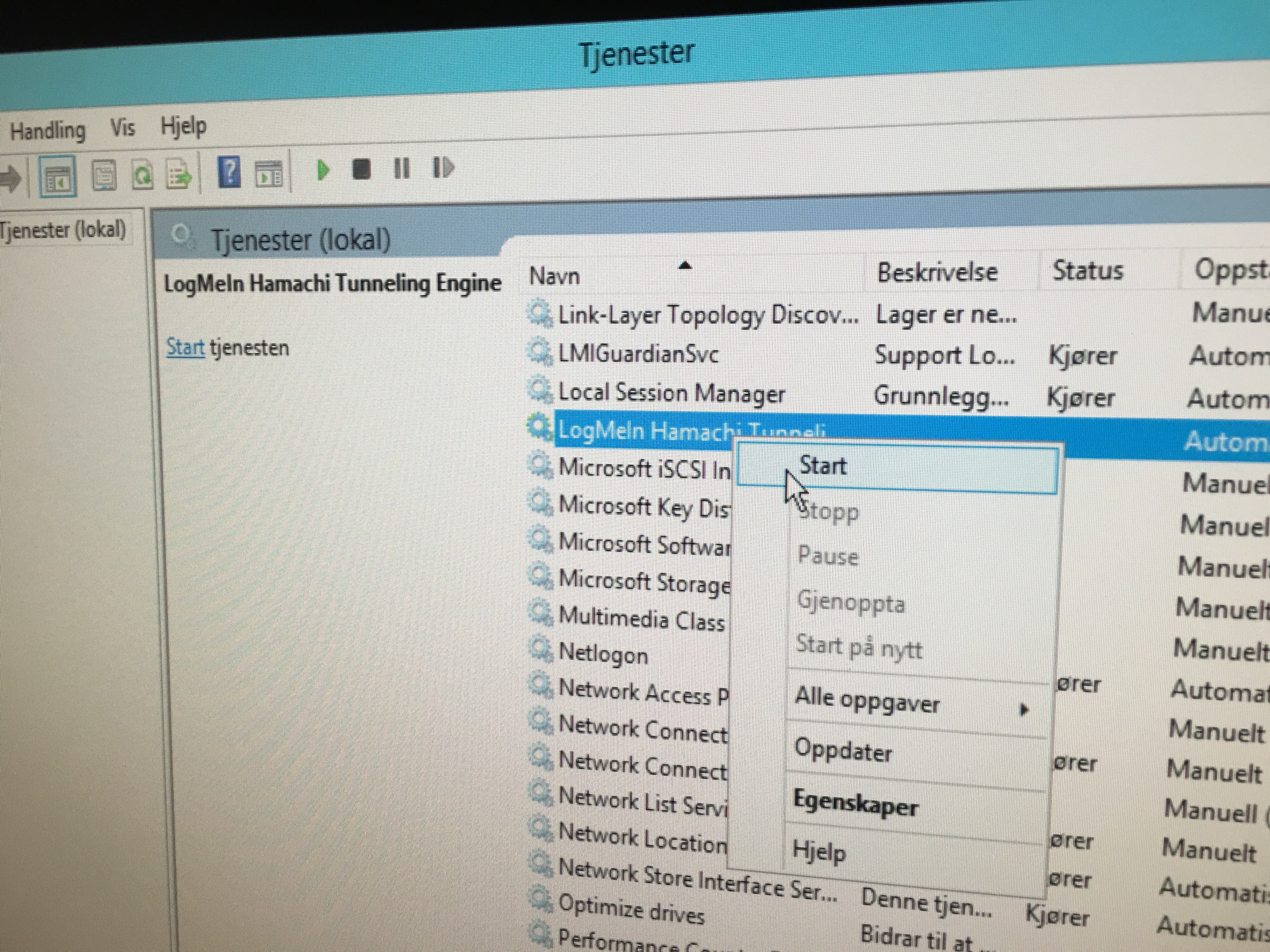Click Support Lo... description cell
1270x952 pixels.
(944, 356)
